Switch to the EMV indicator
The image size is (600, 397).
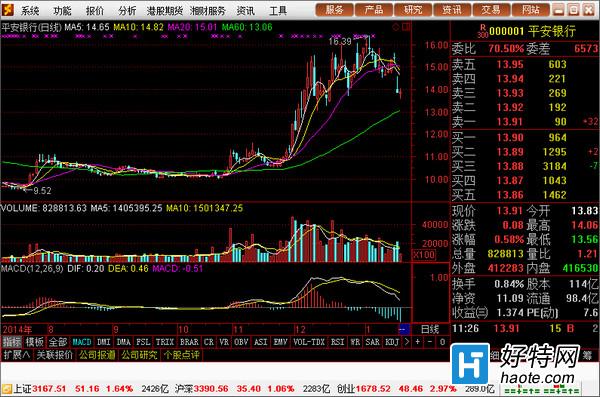(281, 342)
